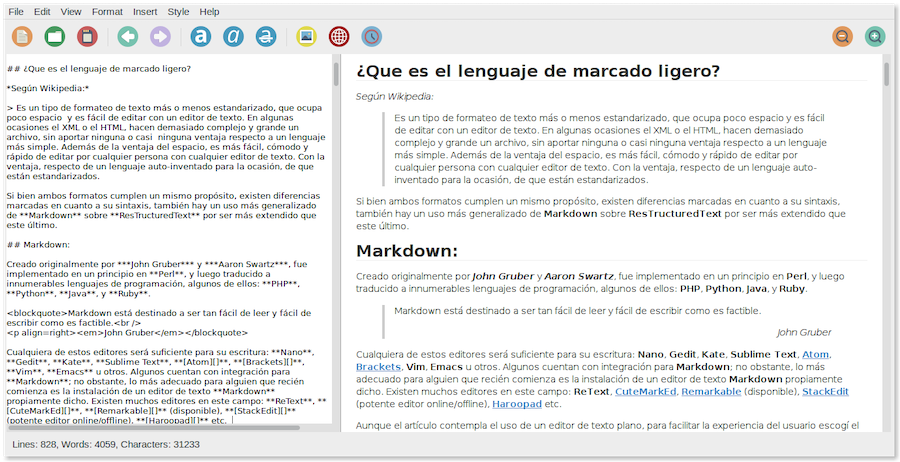Insert timestamp using the clock icon
The height and width of the screenshot is (462, 900).
tap(371, 37)
